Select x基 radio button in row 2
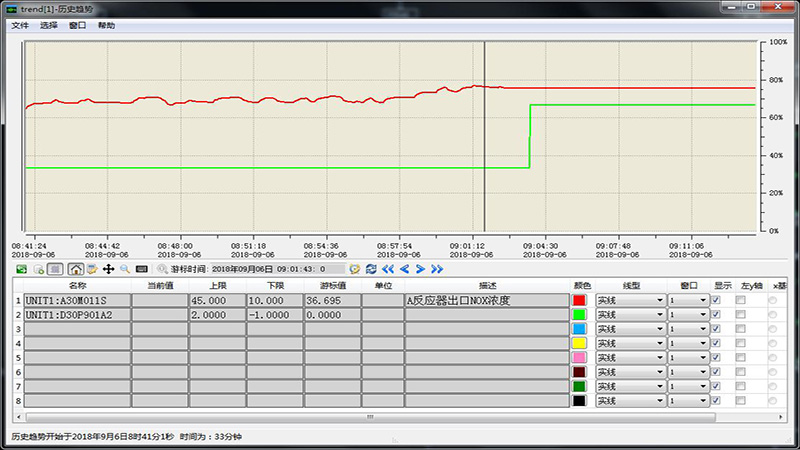Screen dimensions: 800x450 772,314
